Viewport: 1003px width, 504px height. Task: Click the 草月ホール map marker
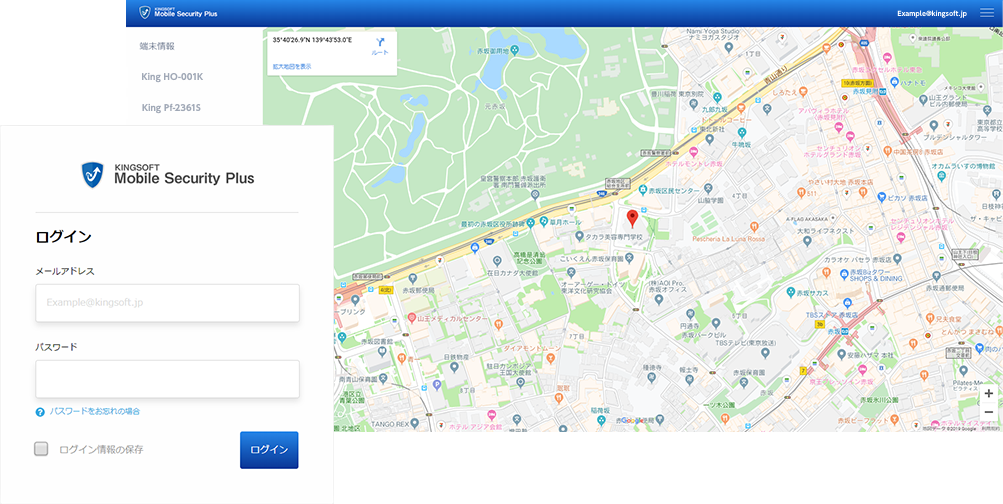543,221
